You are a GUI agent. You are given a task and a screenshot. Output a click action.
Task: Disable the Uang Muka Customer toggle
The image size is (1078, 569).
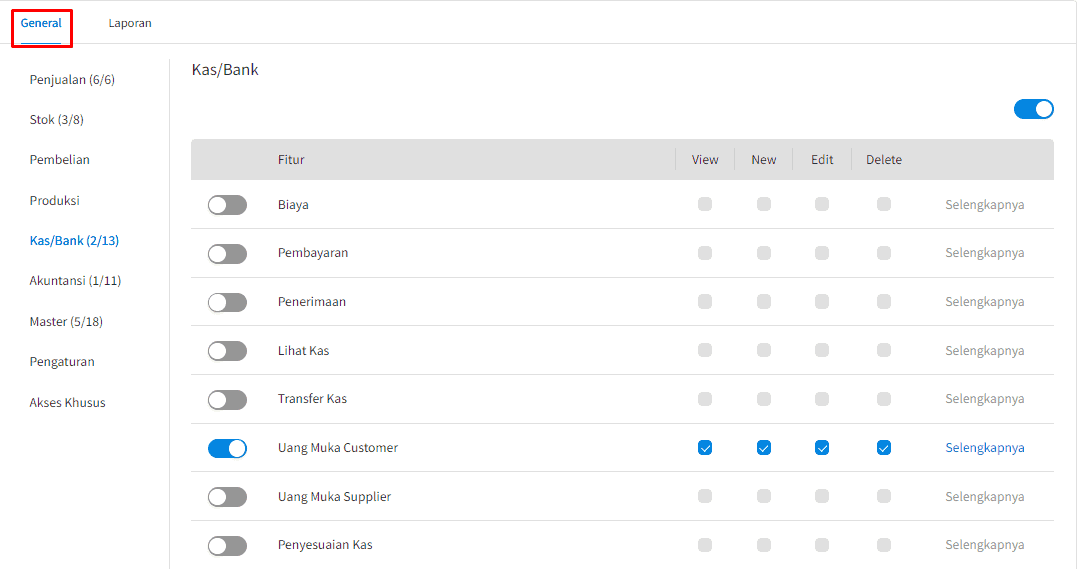(x=227, y=448)
